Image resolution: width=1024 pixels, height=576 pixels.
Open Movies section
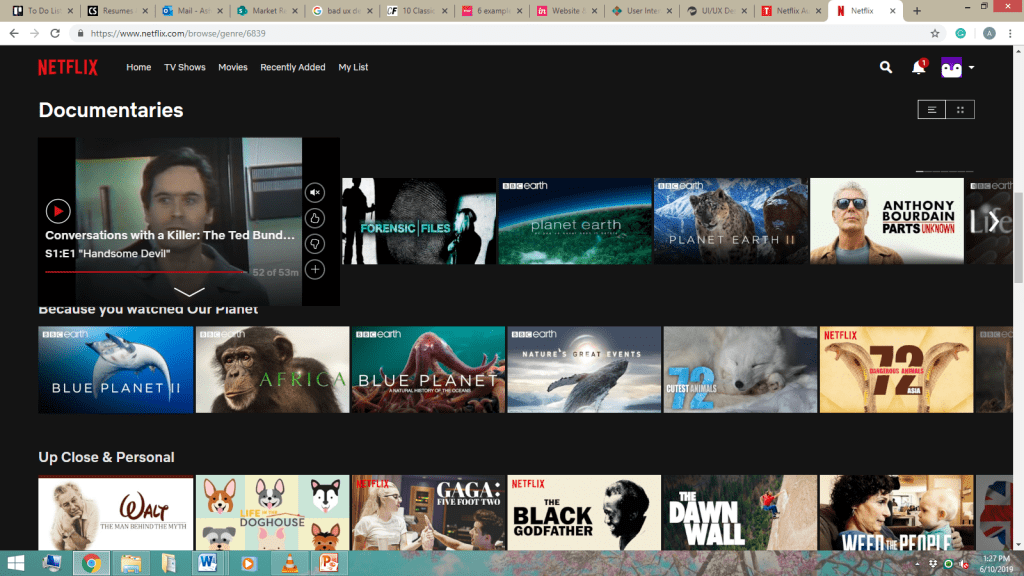(232, 67)
